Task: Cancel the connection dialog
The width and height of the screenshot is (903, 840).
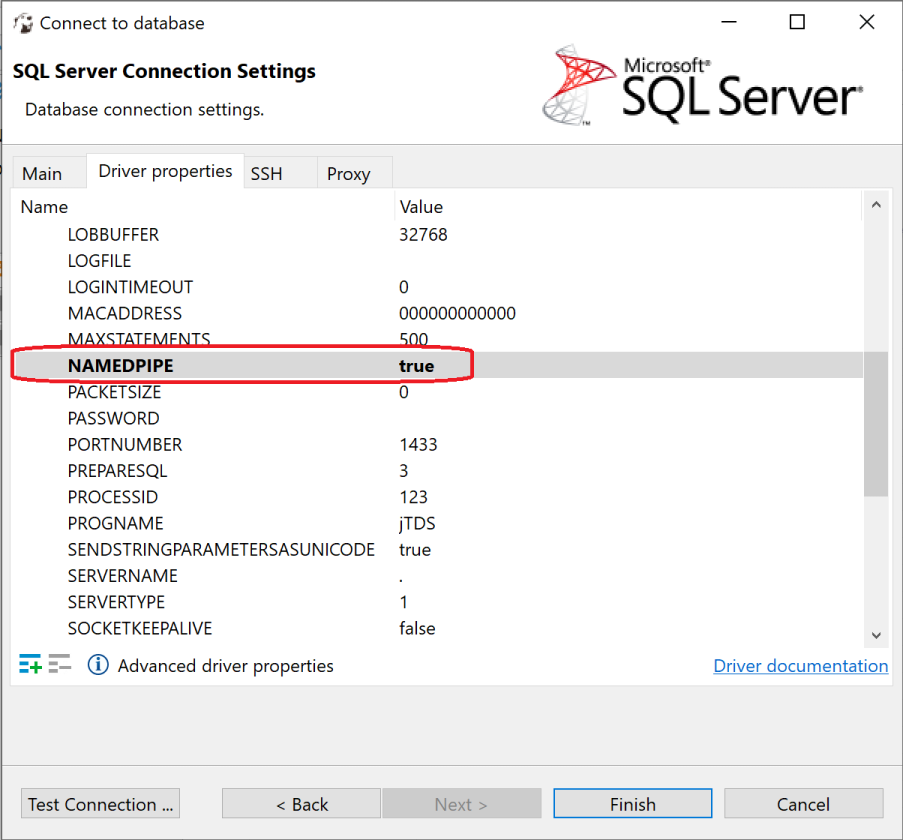Action: pos(803,804)
